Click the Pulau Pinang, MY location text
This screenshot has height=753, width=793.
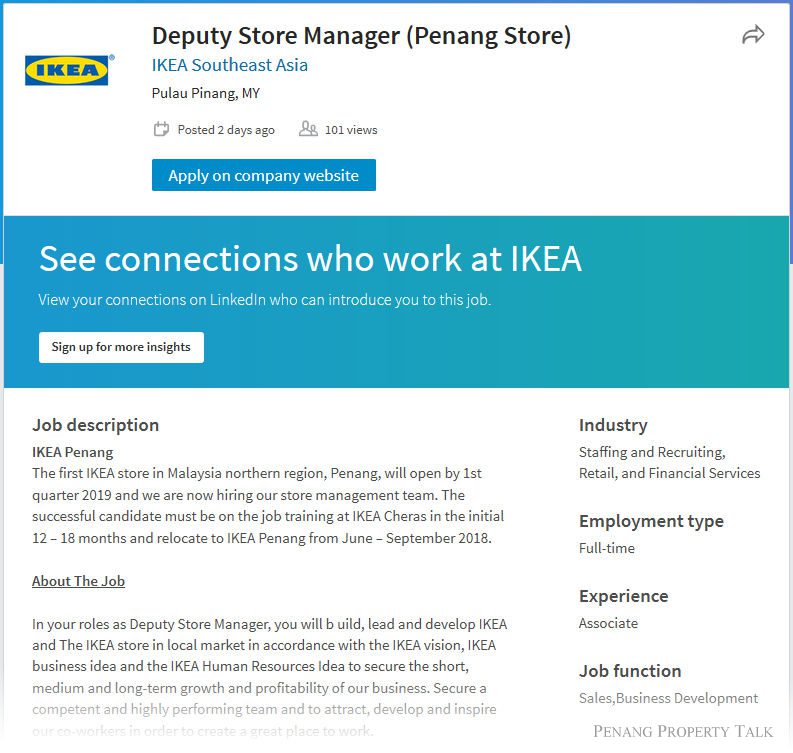[205, 93]
